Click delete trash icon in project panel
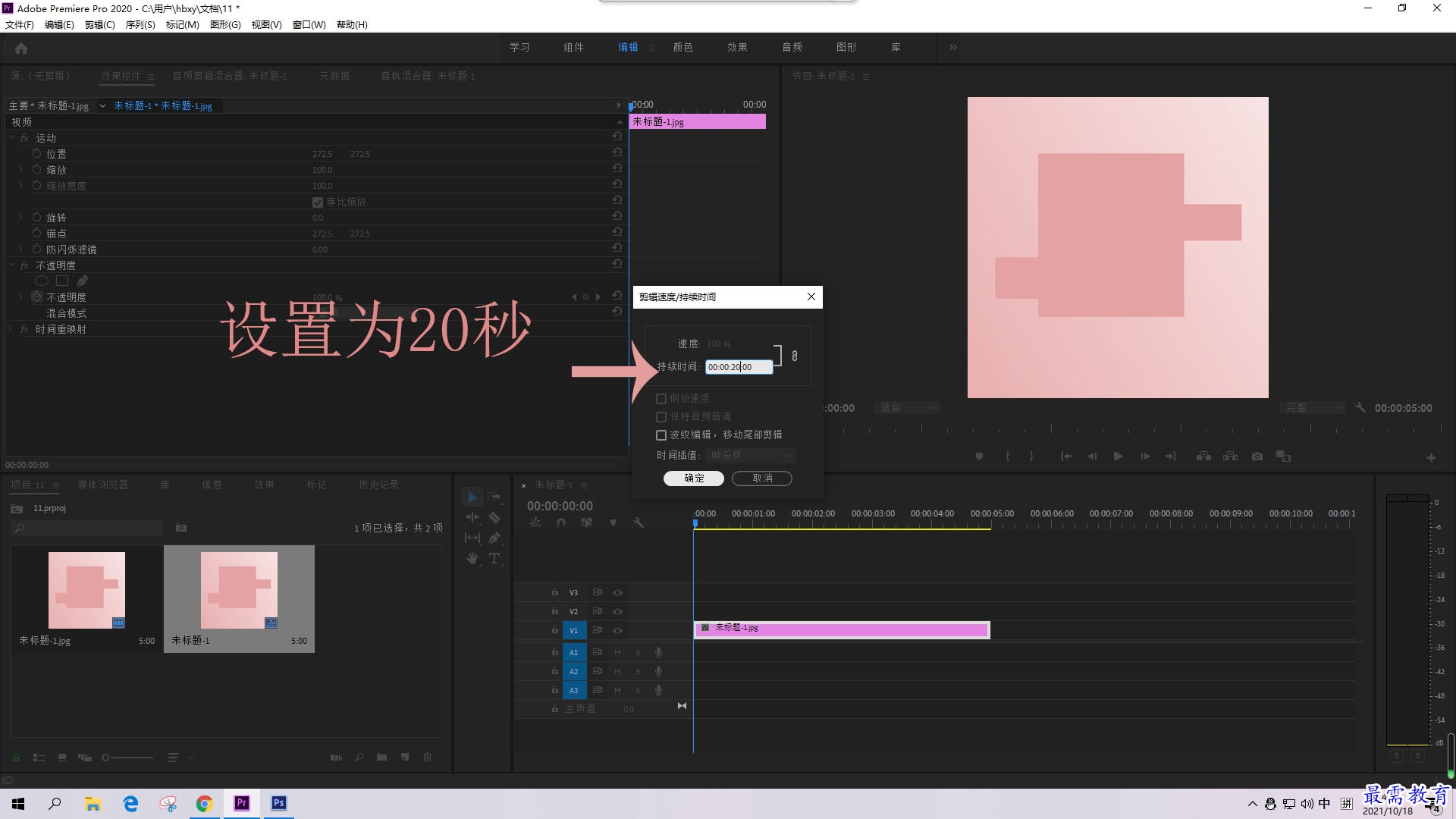This screenshot has width=1456, height=819. pos(427,757)
